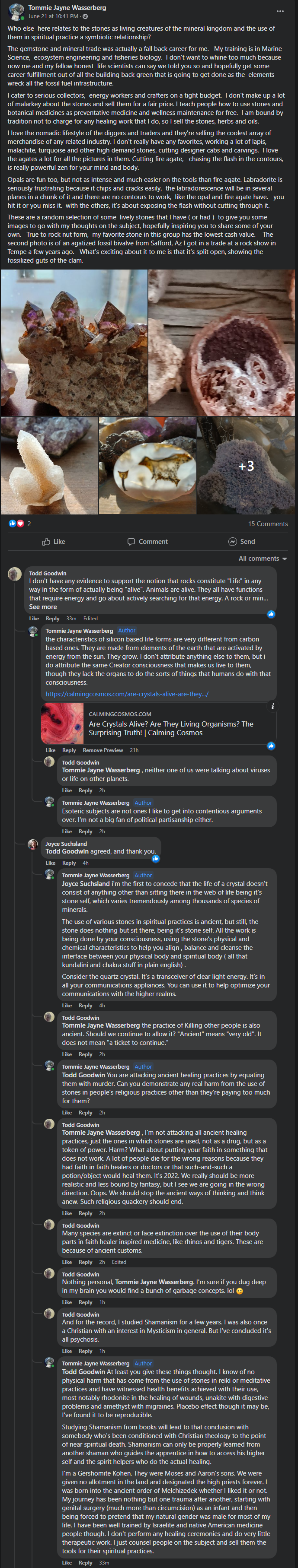Click like reaction badge on Joyce Suchsland's comment
This screenshot has height=1568, width=298.
click(155, 858)
